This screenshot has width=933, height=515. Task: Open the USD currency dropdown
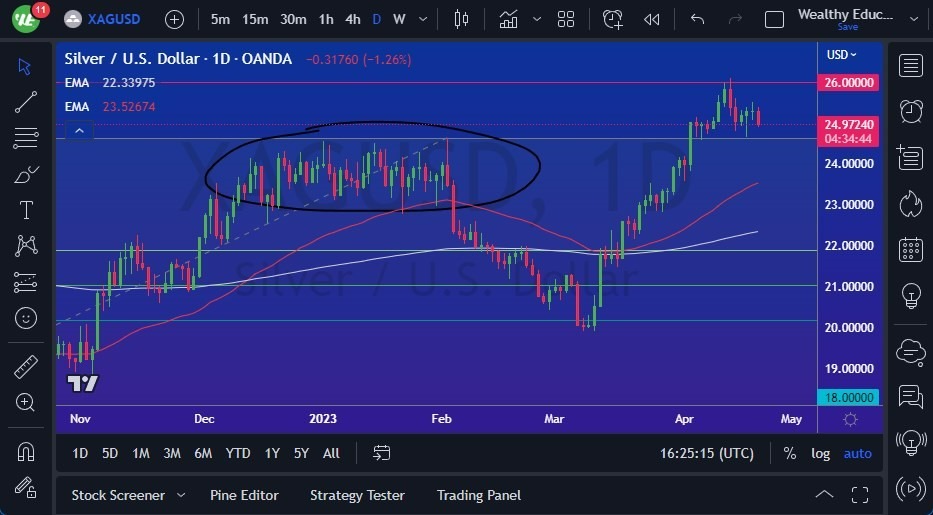pos(841,55)
